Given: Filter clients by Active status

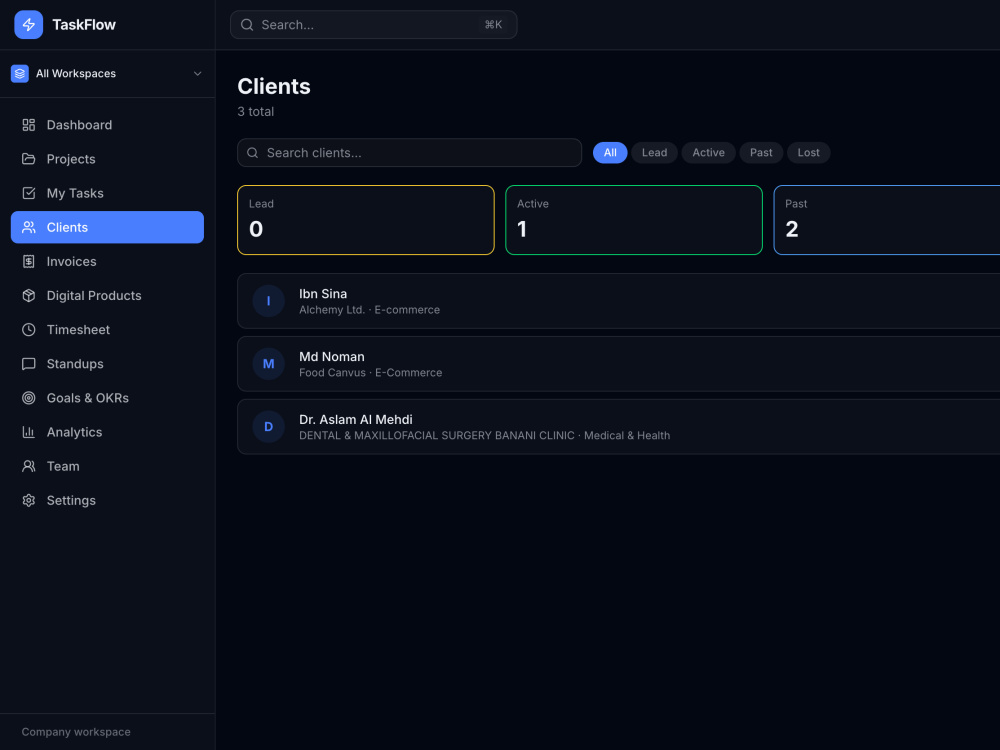Looking at the screenshot, I should pos(709,152).
